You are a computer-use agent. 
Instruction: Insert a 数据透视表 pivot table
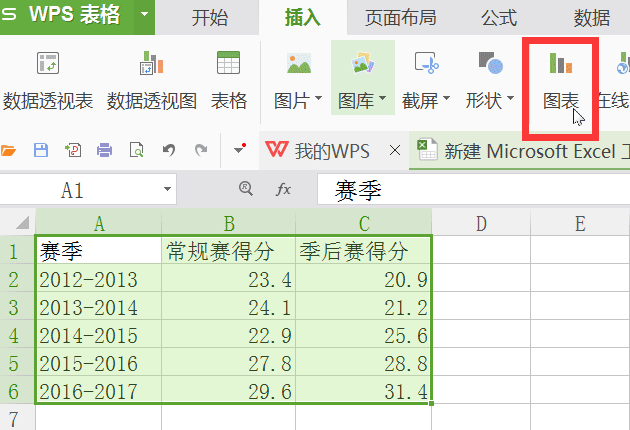48,80
